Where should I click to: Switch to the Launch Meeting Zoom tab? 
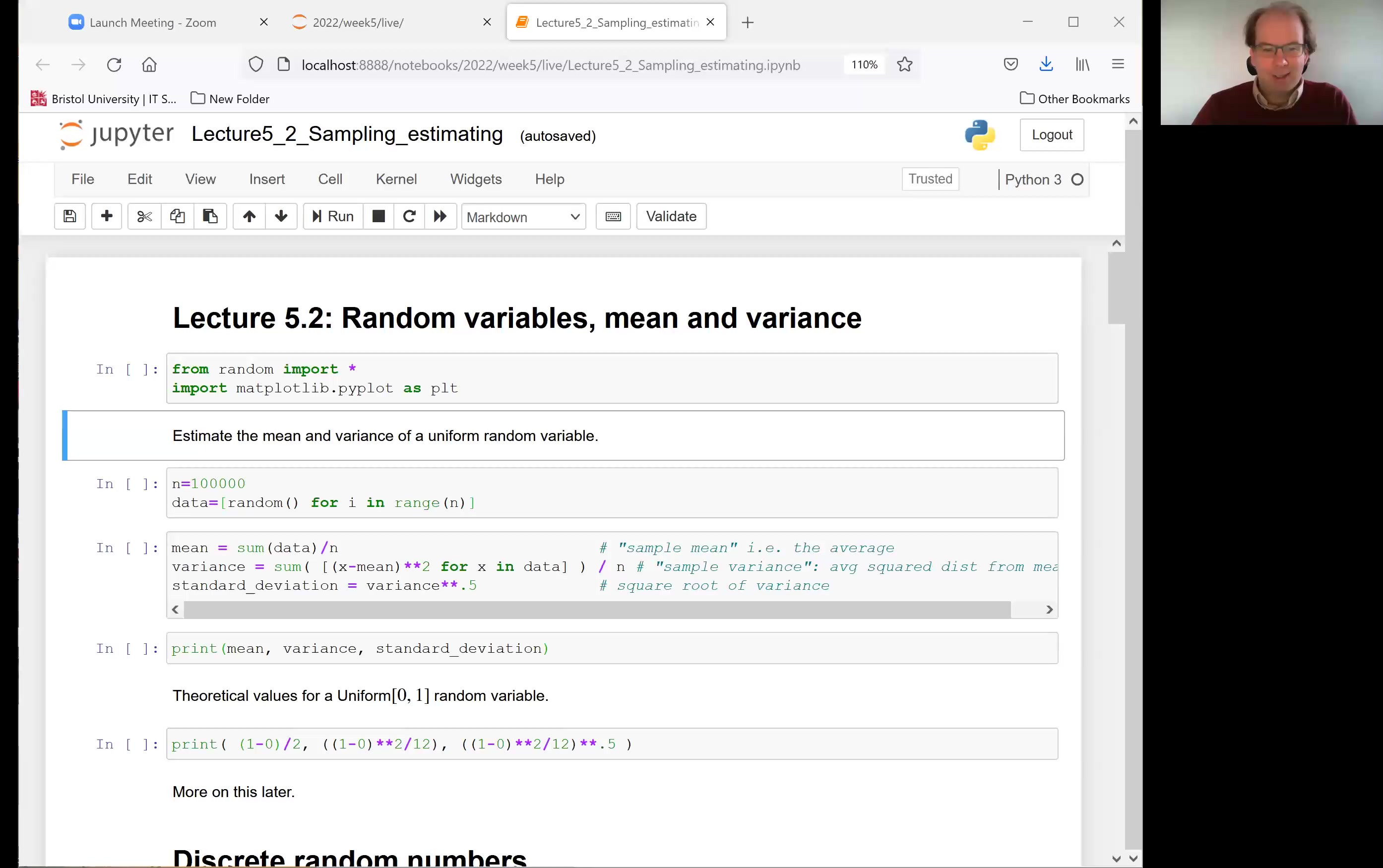click(152, 22)
